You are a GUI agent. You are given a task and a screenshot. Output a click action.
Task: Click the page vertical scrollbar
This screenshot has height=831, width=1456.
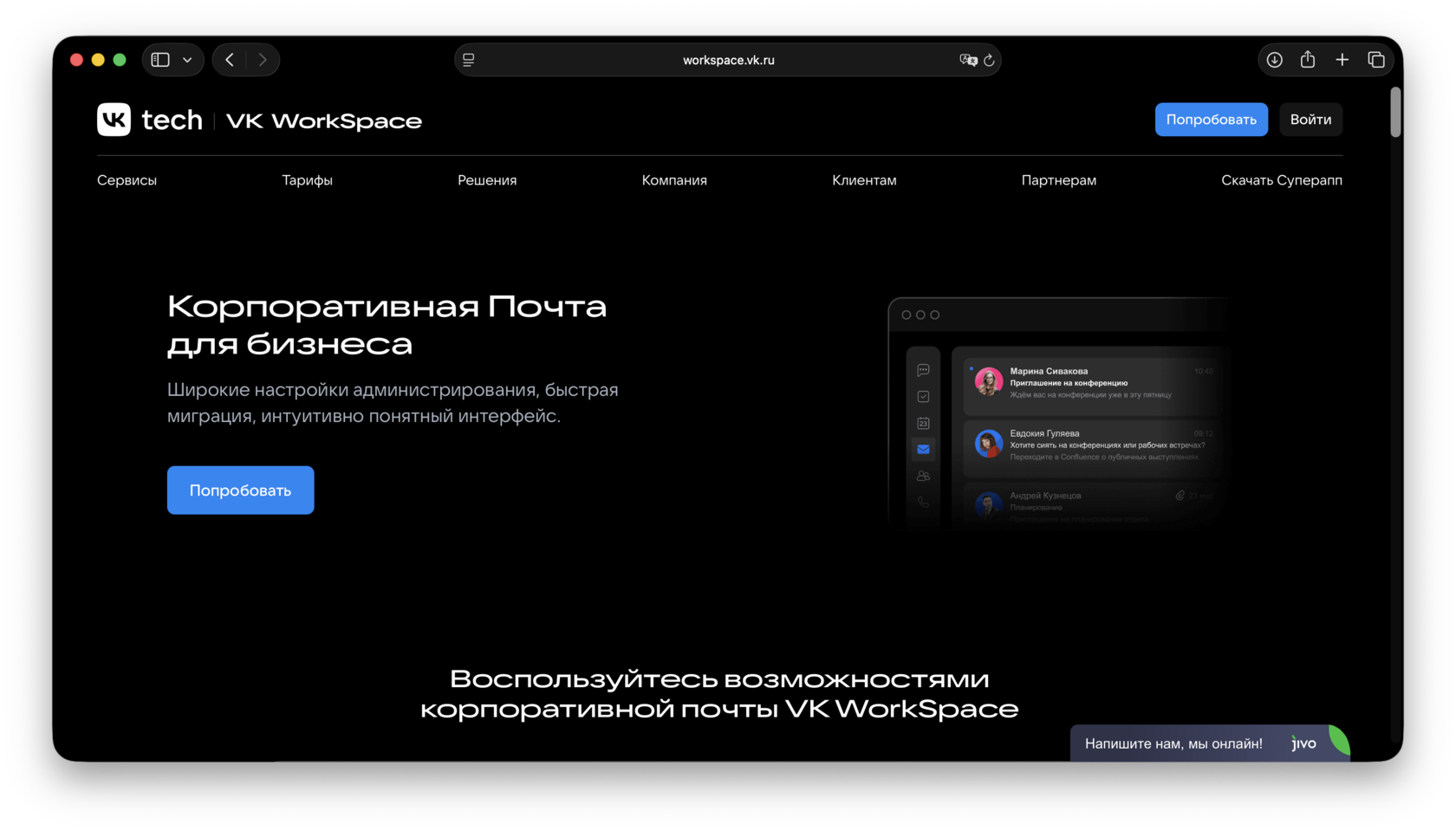(x=1395, y=112)
